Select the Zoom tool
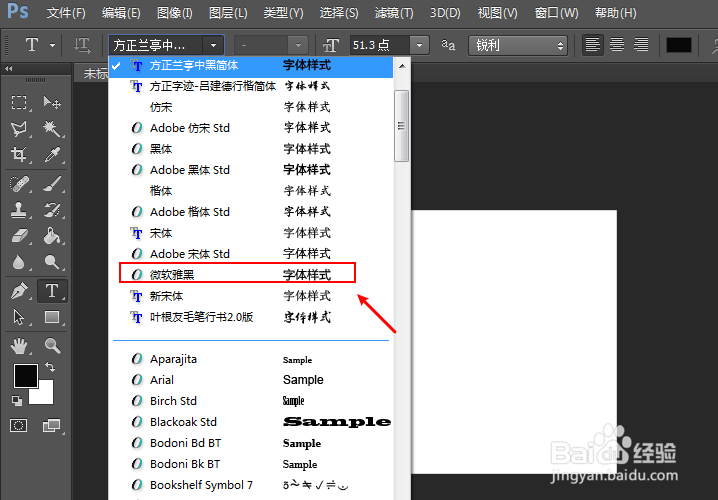The width and height of the screenshot is (718, 500). (x=52, y=346)
